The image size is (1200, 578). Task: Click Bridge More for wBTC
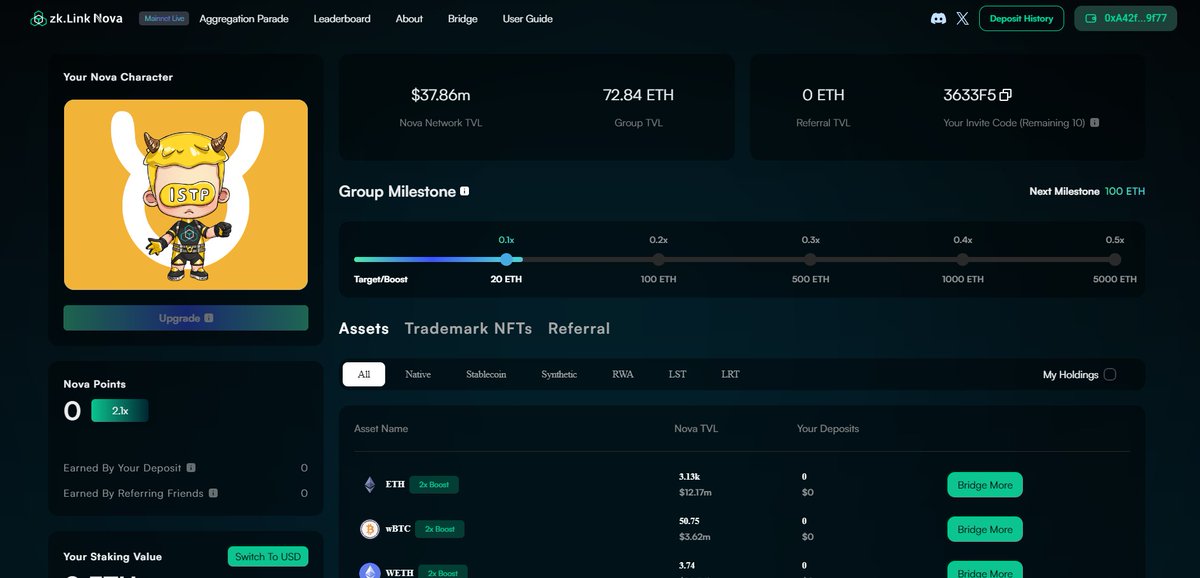(x=985, y=529)
